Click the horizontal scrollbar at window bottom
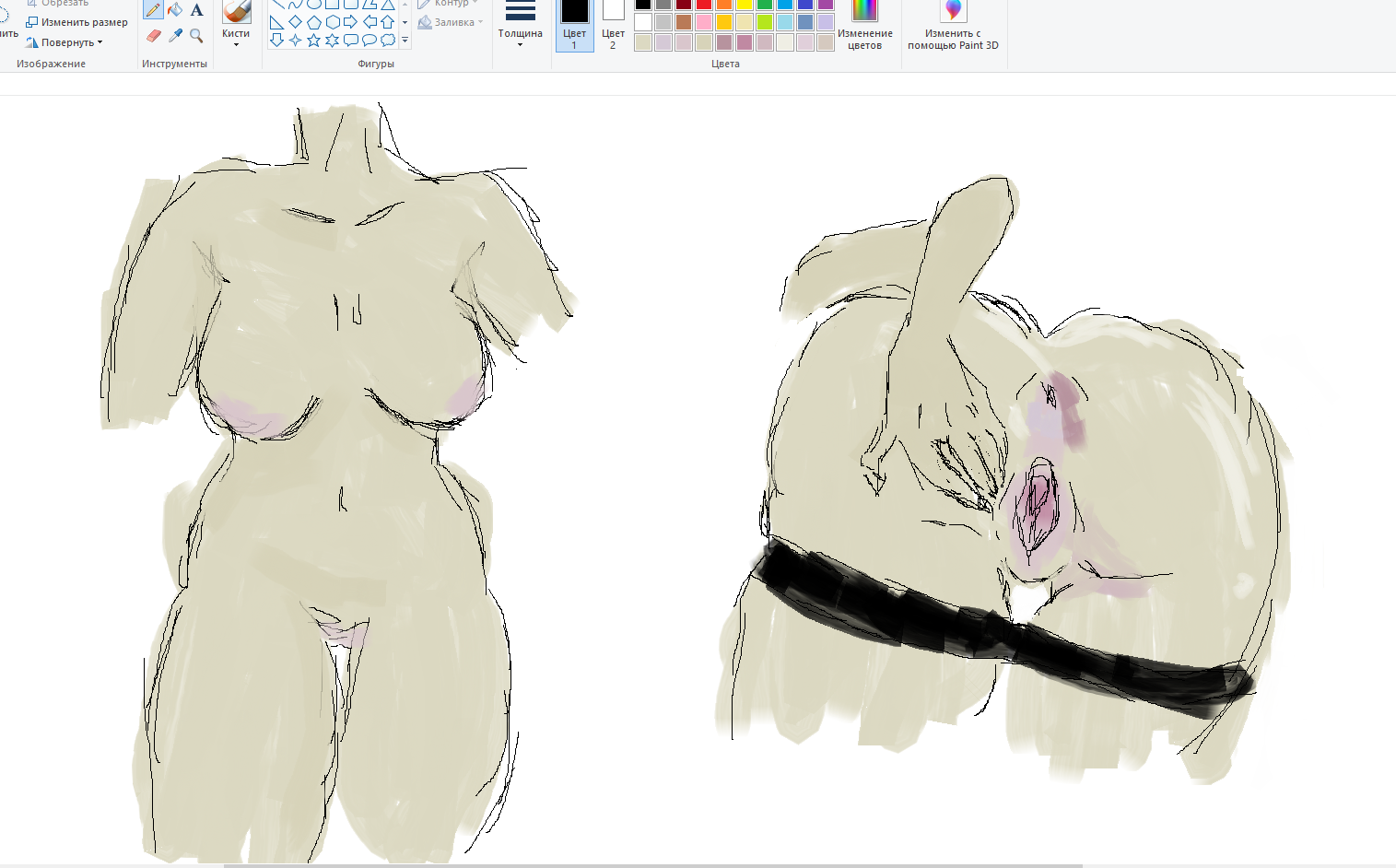The width and height of the screenshot is (1396, 868). point(652,865)
